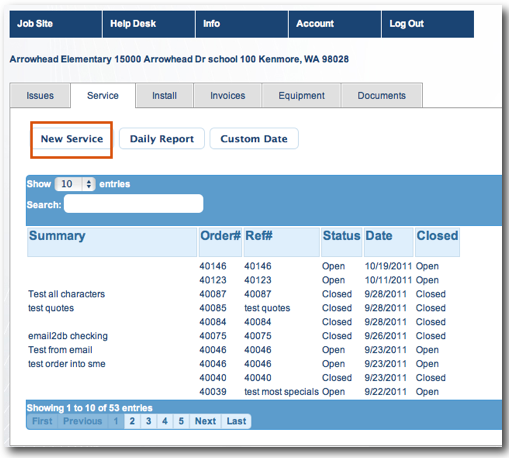Click the Custom Date button

[254, 139]
